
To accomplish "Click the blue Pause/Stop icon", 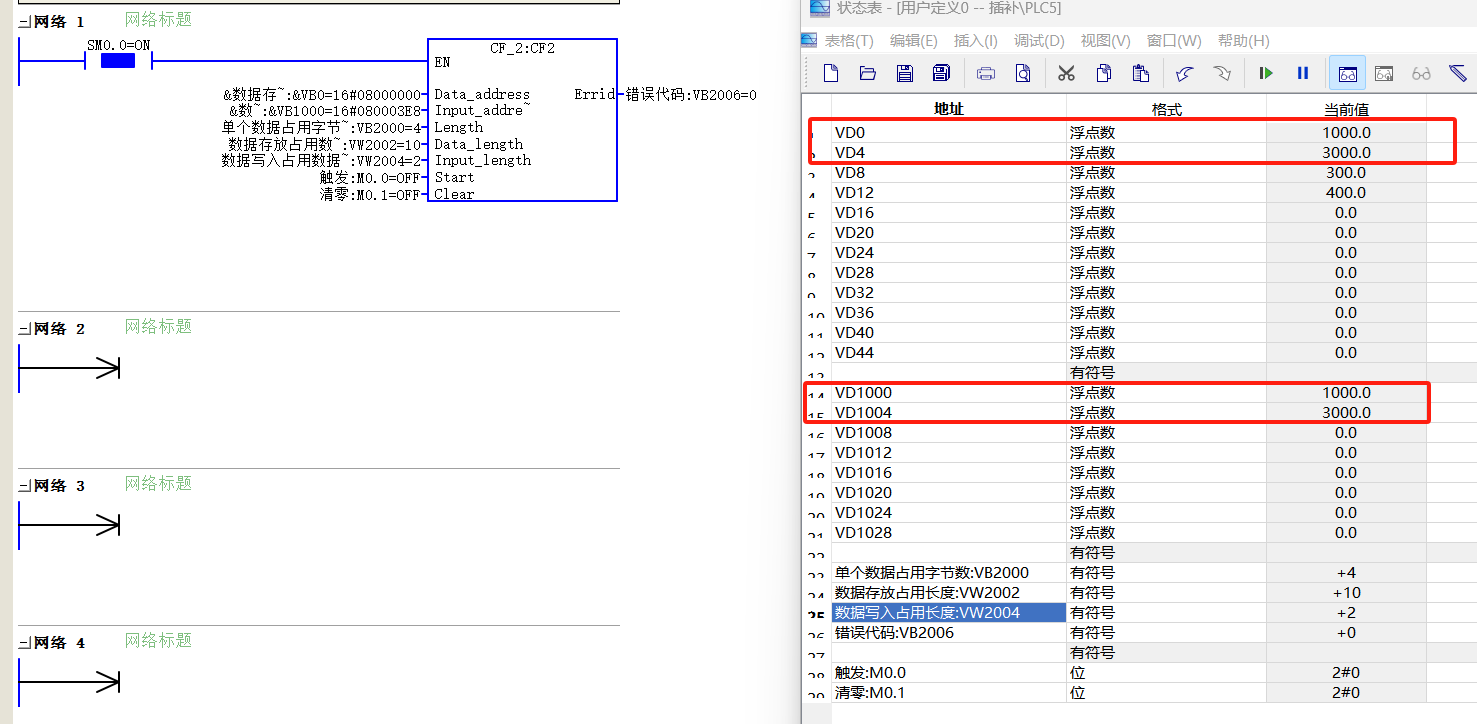I will click(1303, 73).
